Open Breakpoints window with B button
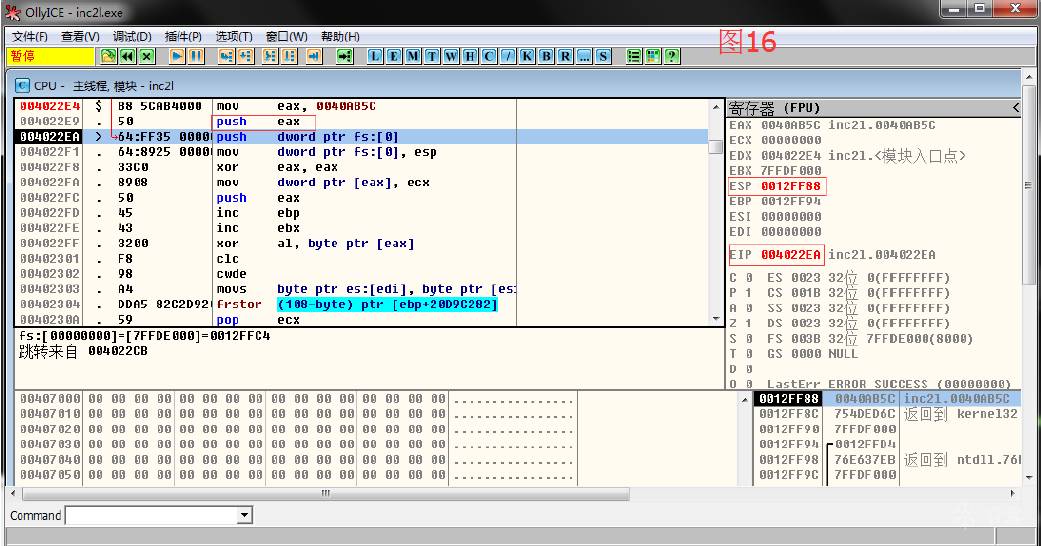Image resolution: width=1041 pixels, height=546 pixels. 546,56
